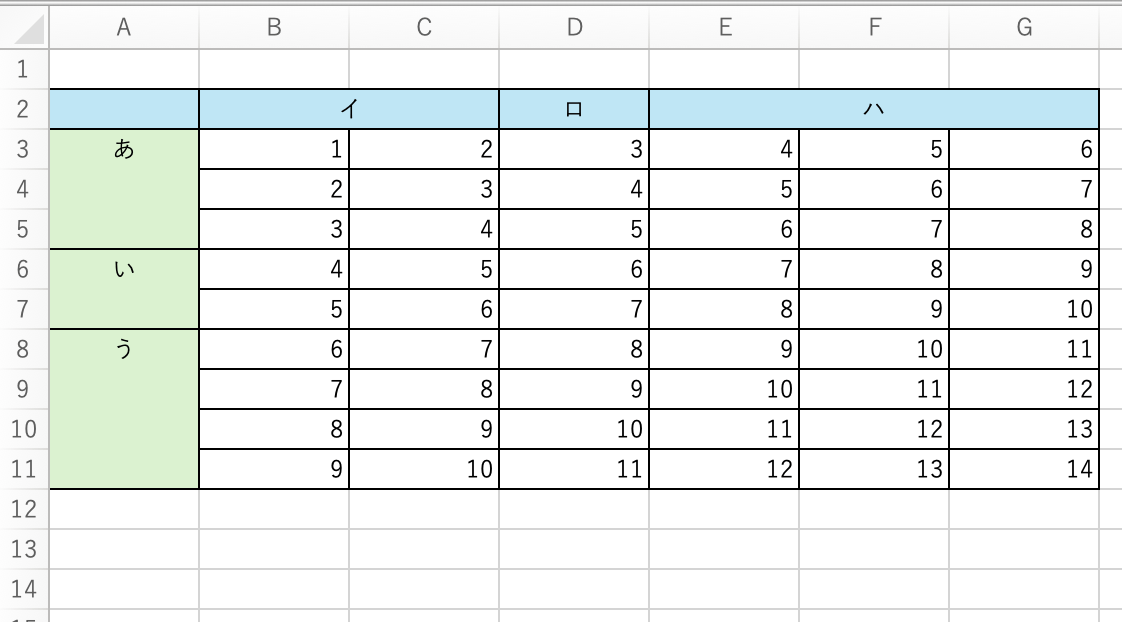Click the header cell ロ
The height and width of the screenshot is (622, 1122).
[574, 109]
